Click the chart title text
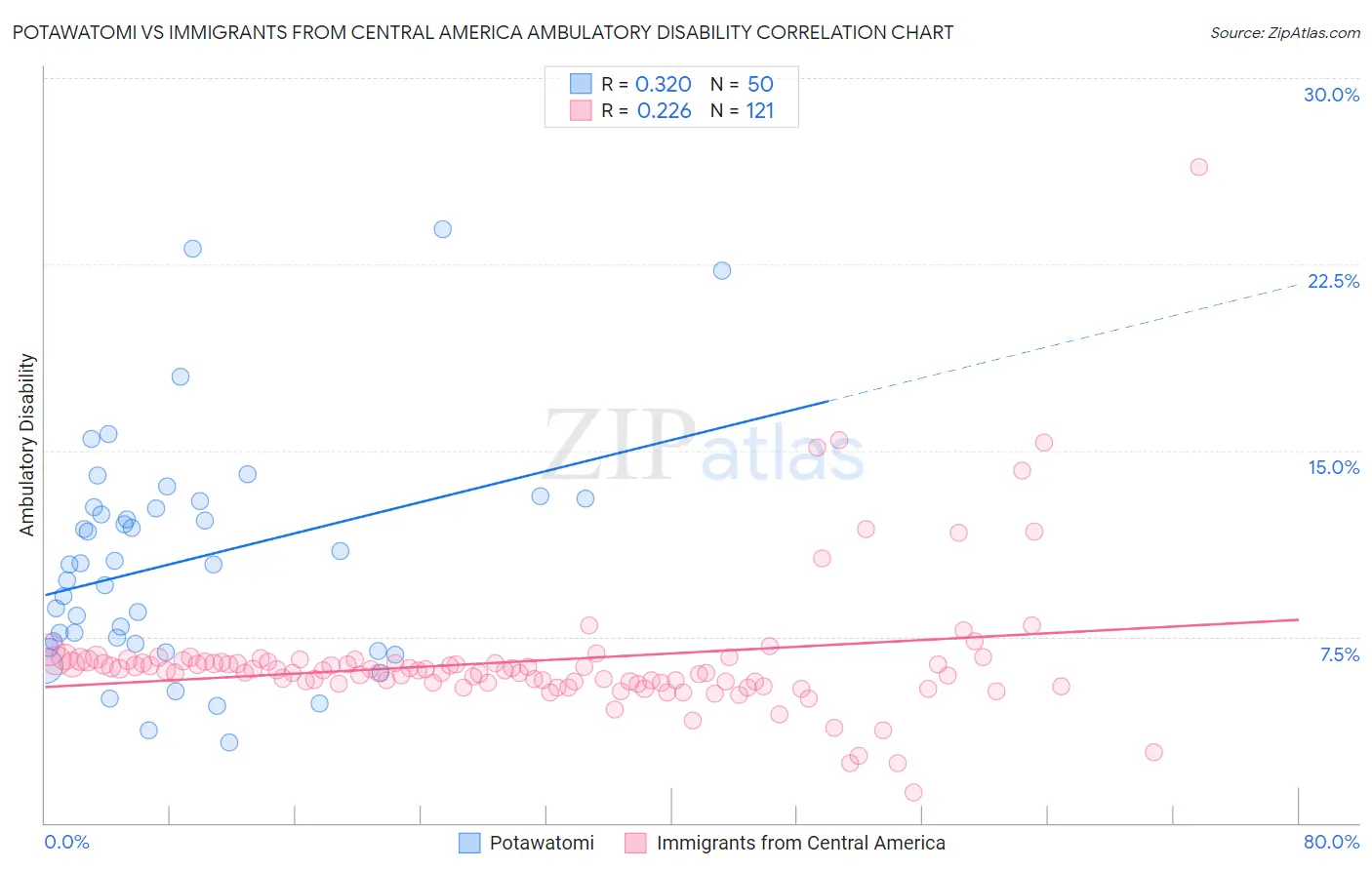 (x=483, y=32)
